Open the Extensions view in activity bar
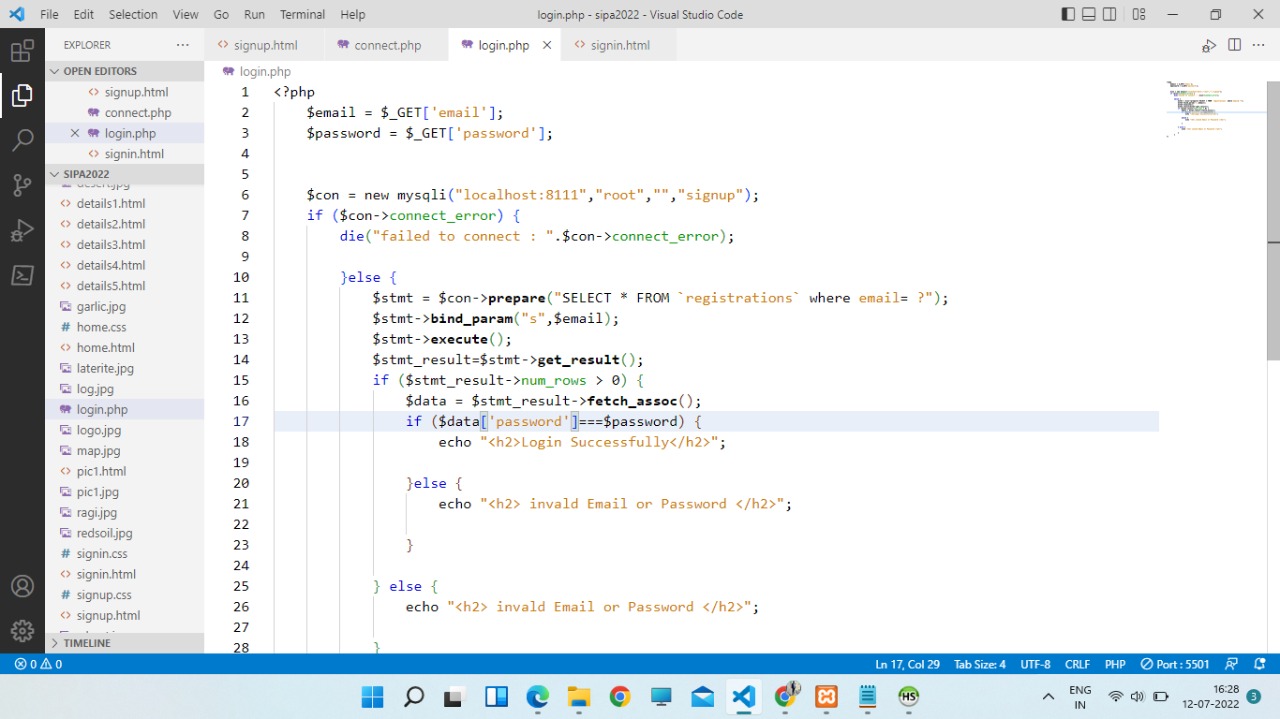Viewport: 1280px width, 719px height. coord(22,49)
